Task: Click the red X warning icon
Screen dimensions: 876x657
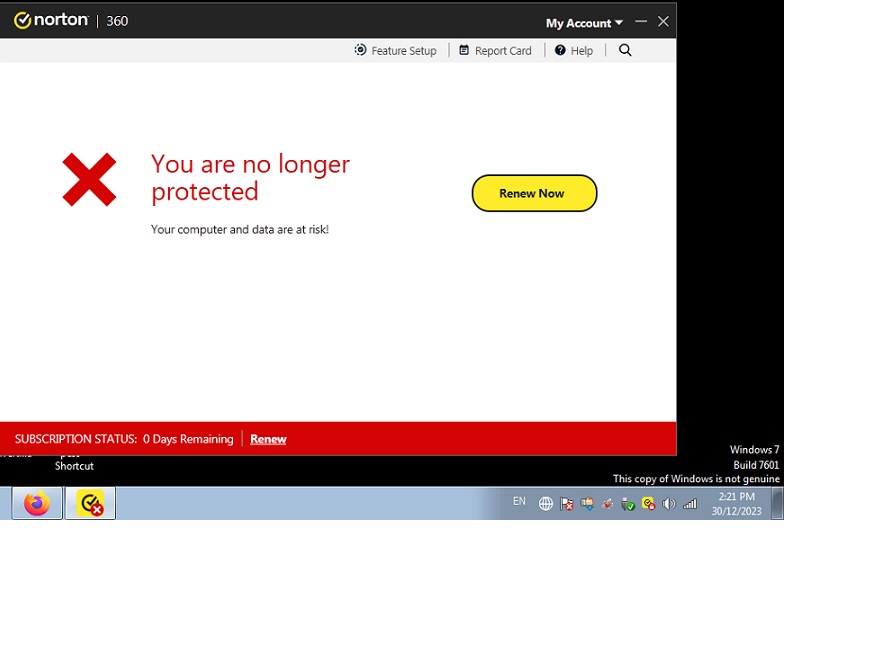Action: [x=89, y=179]
